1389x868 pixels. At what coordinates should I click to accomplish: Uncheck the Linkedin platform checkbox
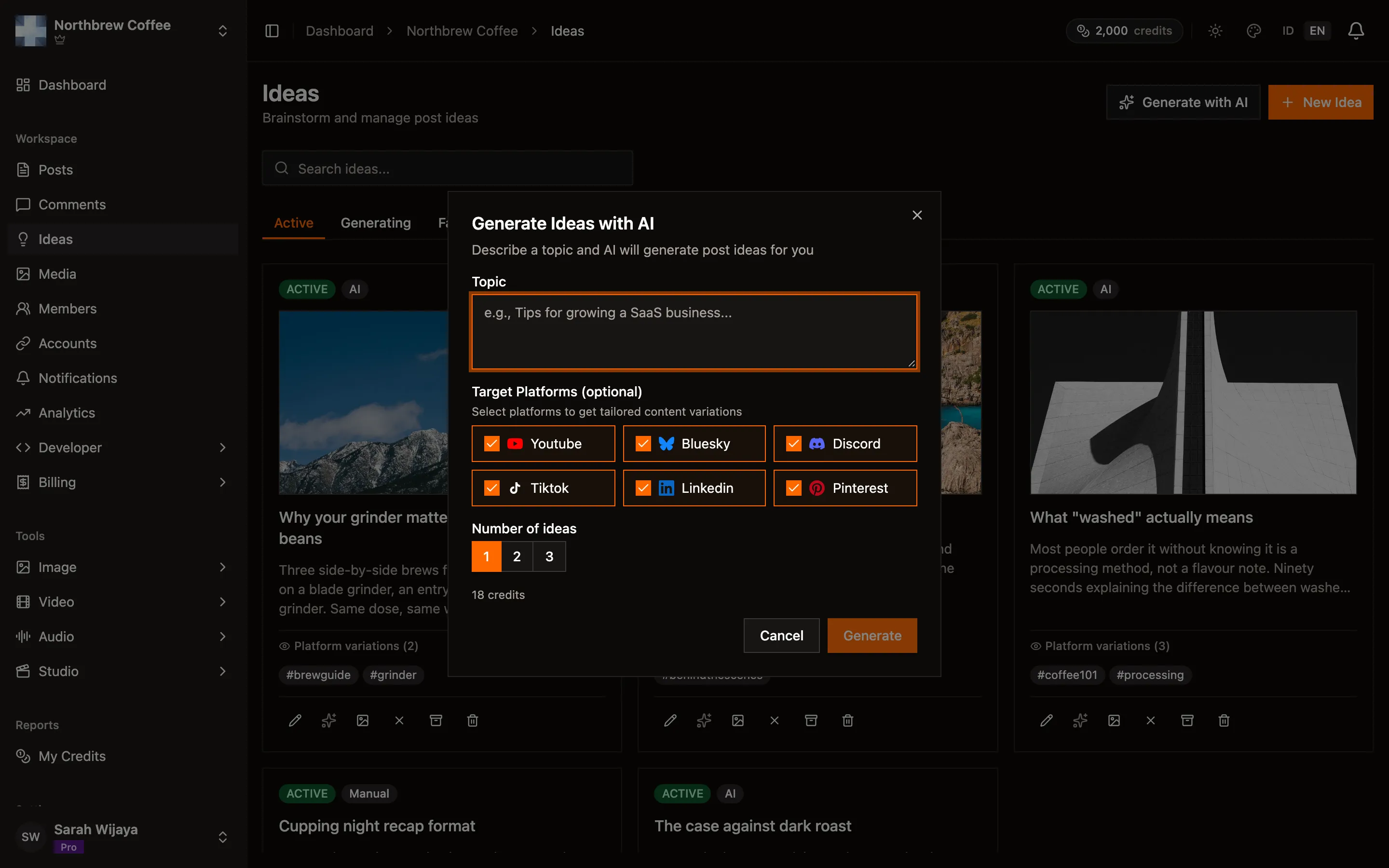(643, 488)
